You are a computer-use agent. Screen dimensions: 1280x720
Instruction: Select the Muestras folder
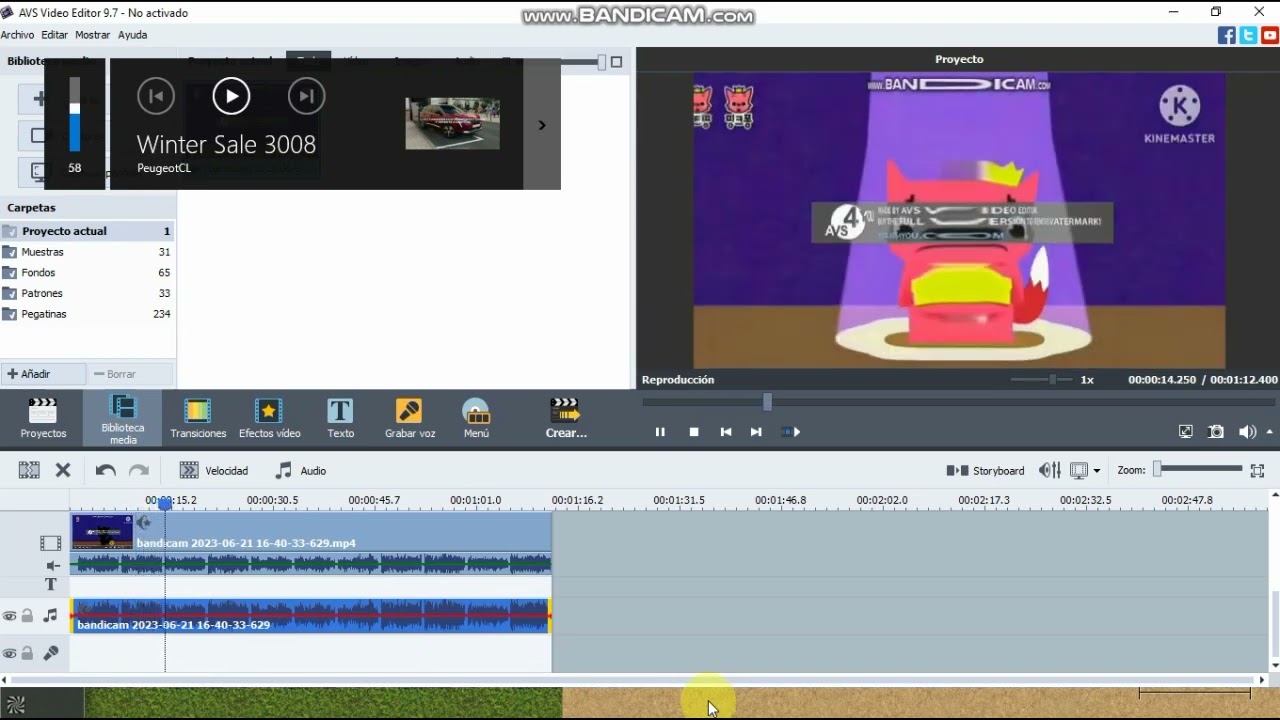tap(87, 252)
